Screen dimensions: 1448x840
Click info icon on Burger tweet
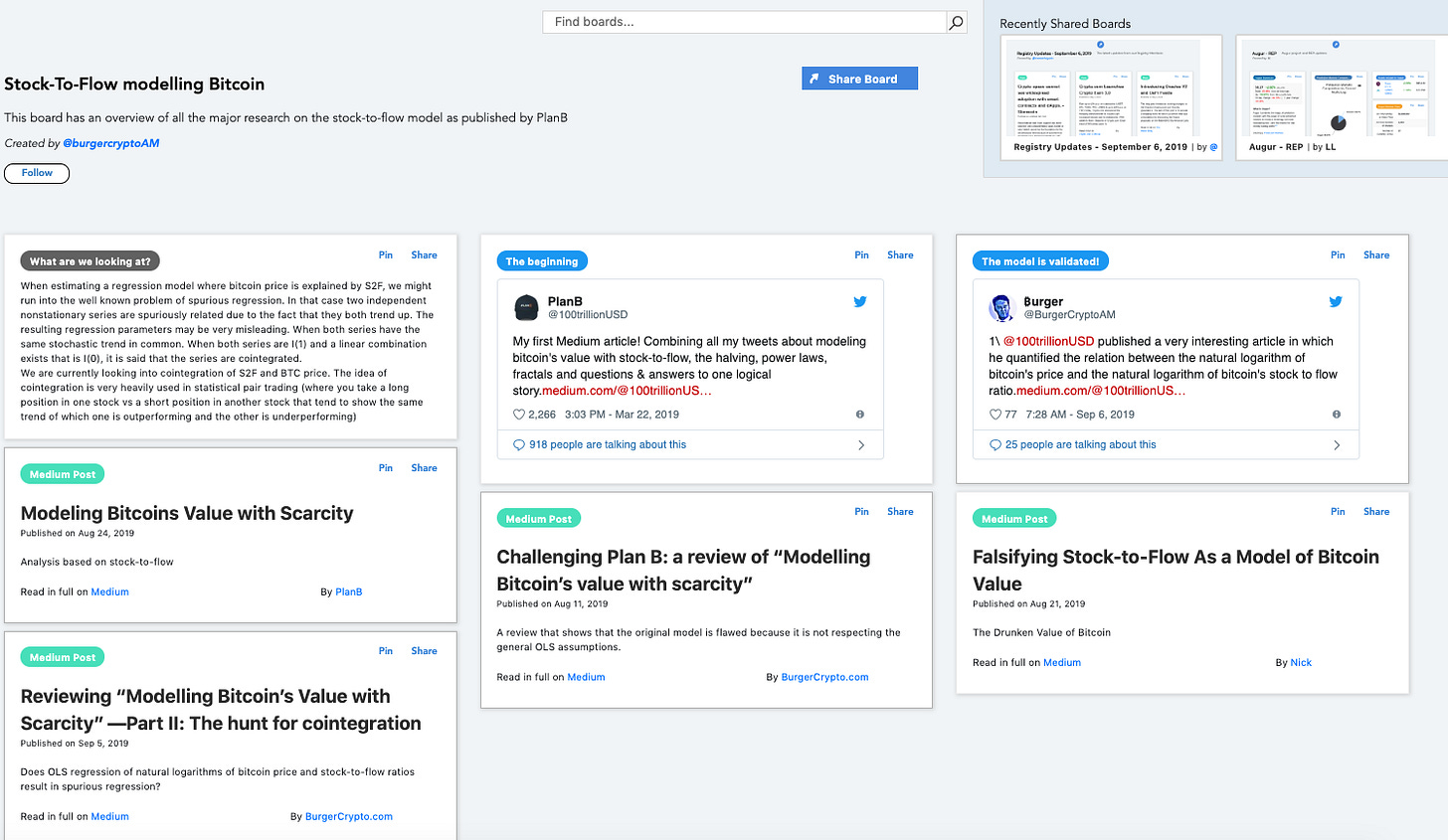pyautogui.click(x=1337, y=415)
